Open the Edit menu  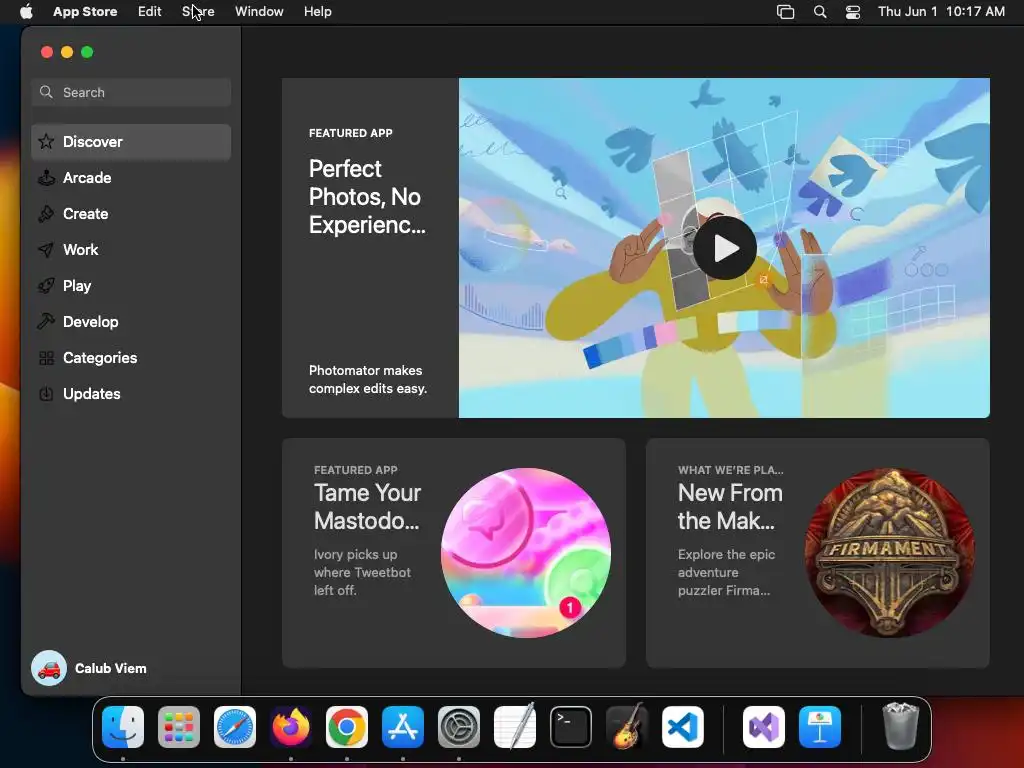coord(150,12)
